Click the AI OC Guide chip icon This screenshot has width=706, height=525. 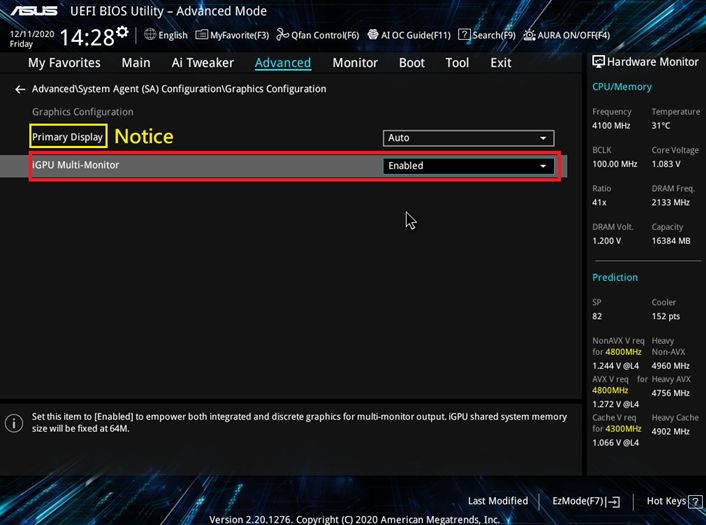(373, 35)
